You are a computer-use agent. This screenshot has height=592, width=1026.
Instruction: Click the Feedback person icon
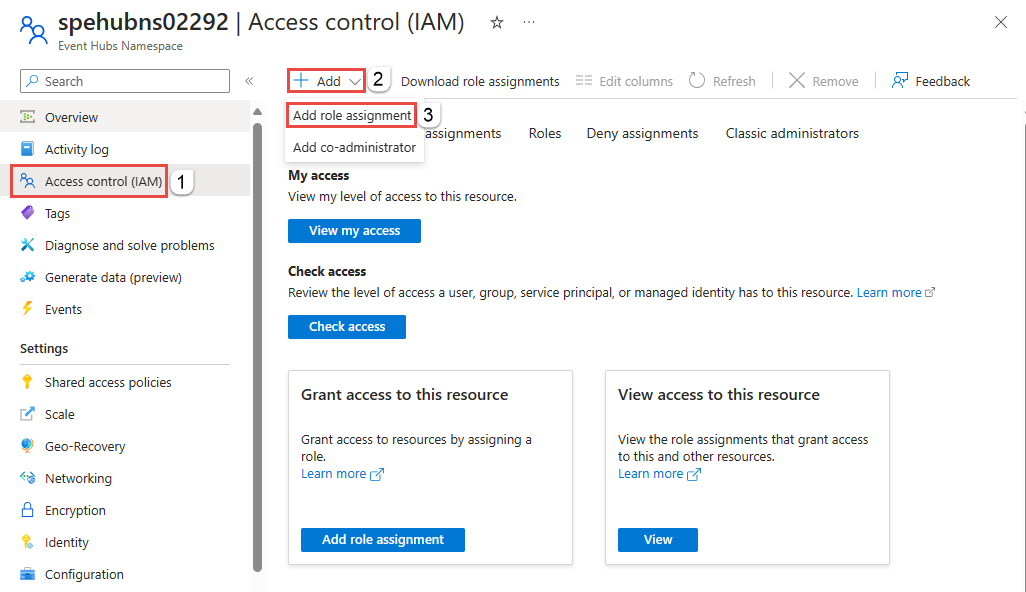[900, 80]
